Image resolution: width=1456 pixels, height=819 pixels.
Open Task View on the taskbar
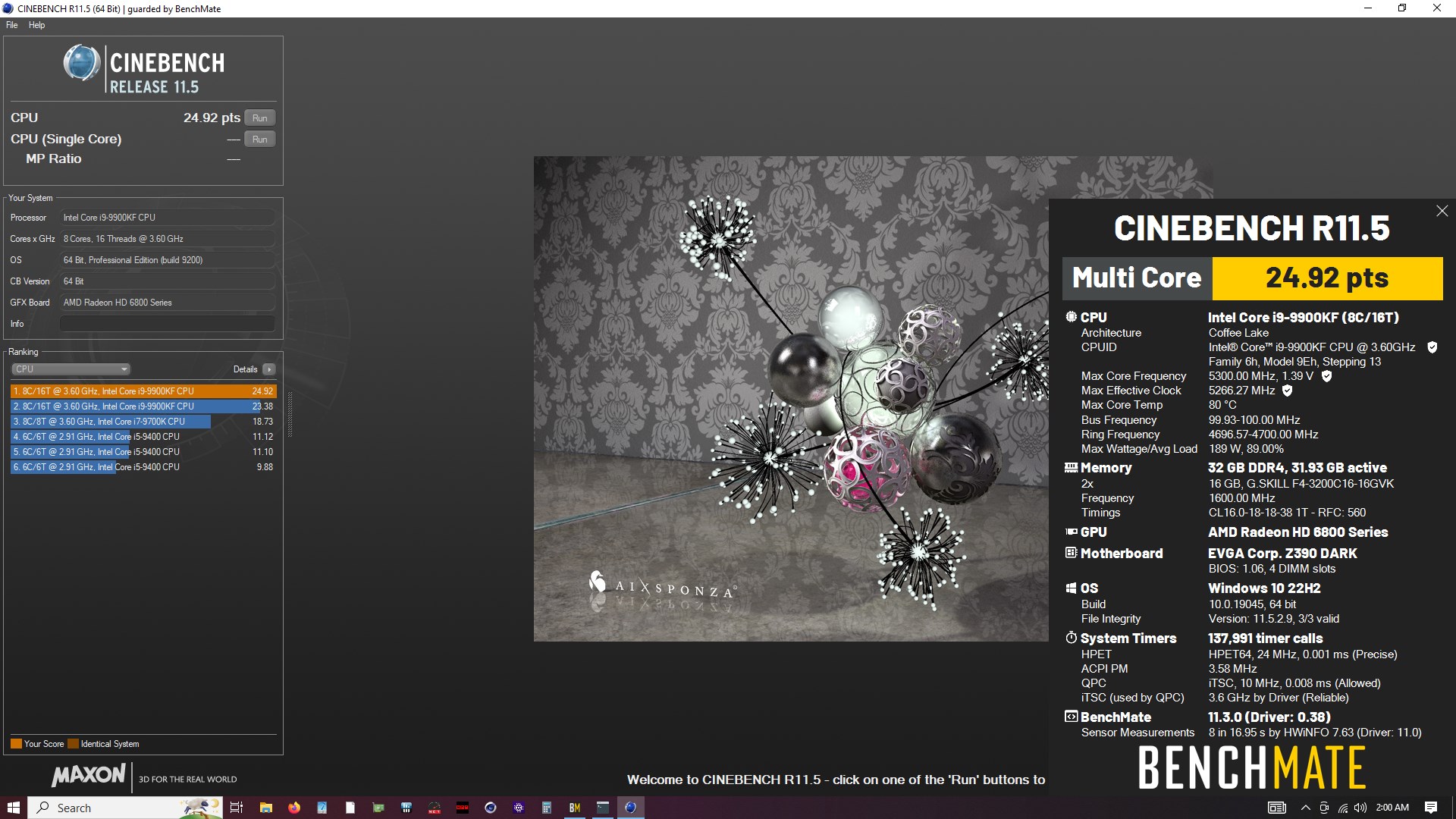(x=236, y=808)
